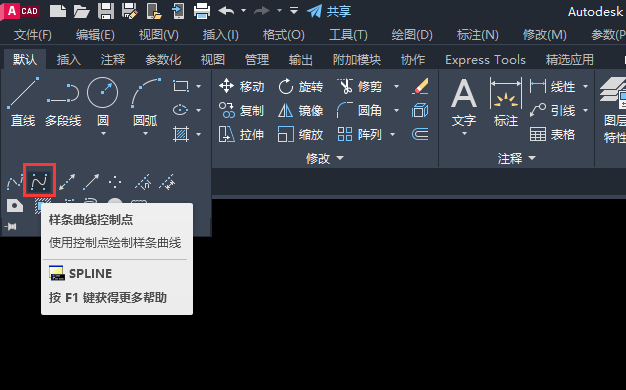Click the Open from mobile icon
Image resolution: width=626 pixels, height=390 pixels.
pos(154,11)
